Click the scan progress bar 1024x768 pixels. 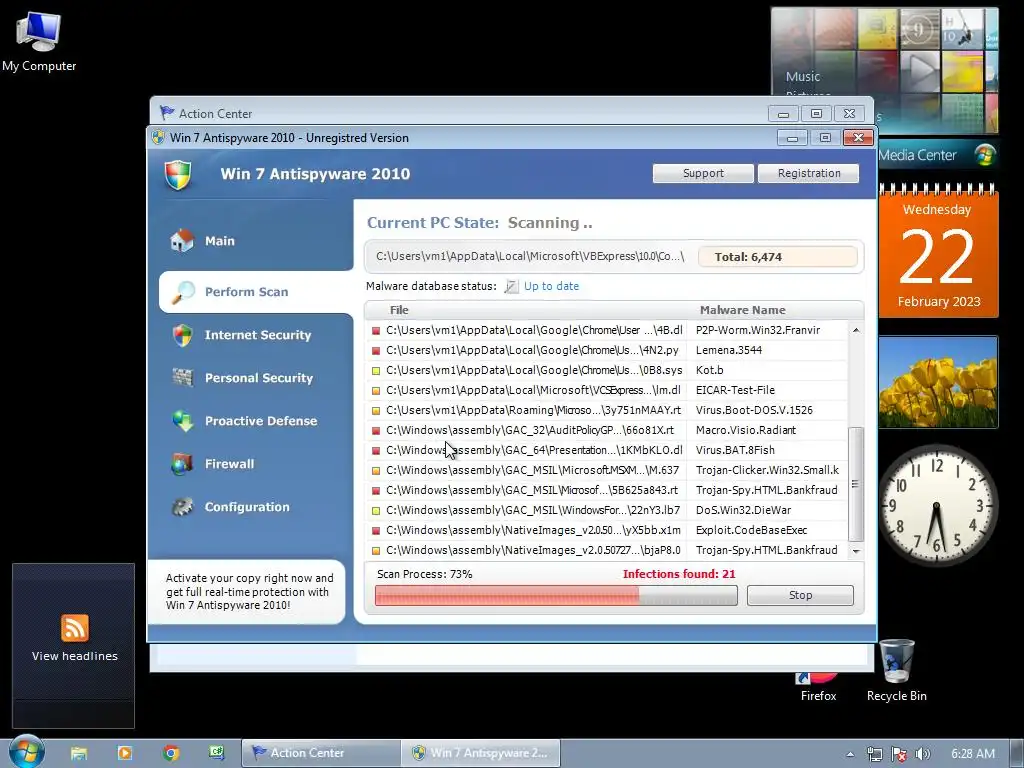[556, 595]
